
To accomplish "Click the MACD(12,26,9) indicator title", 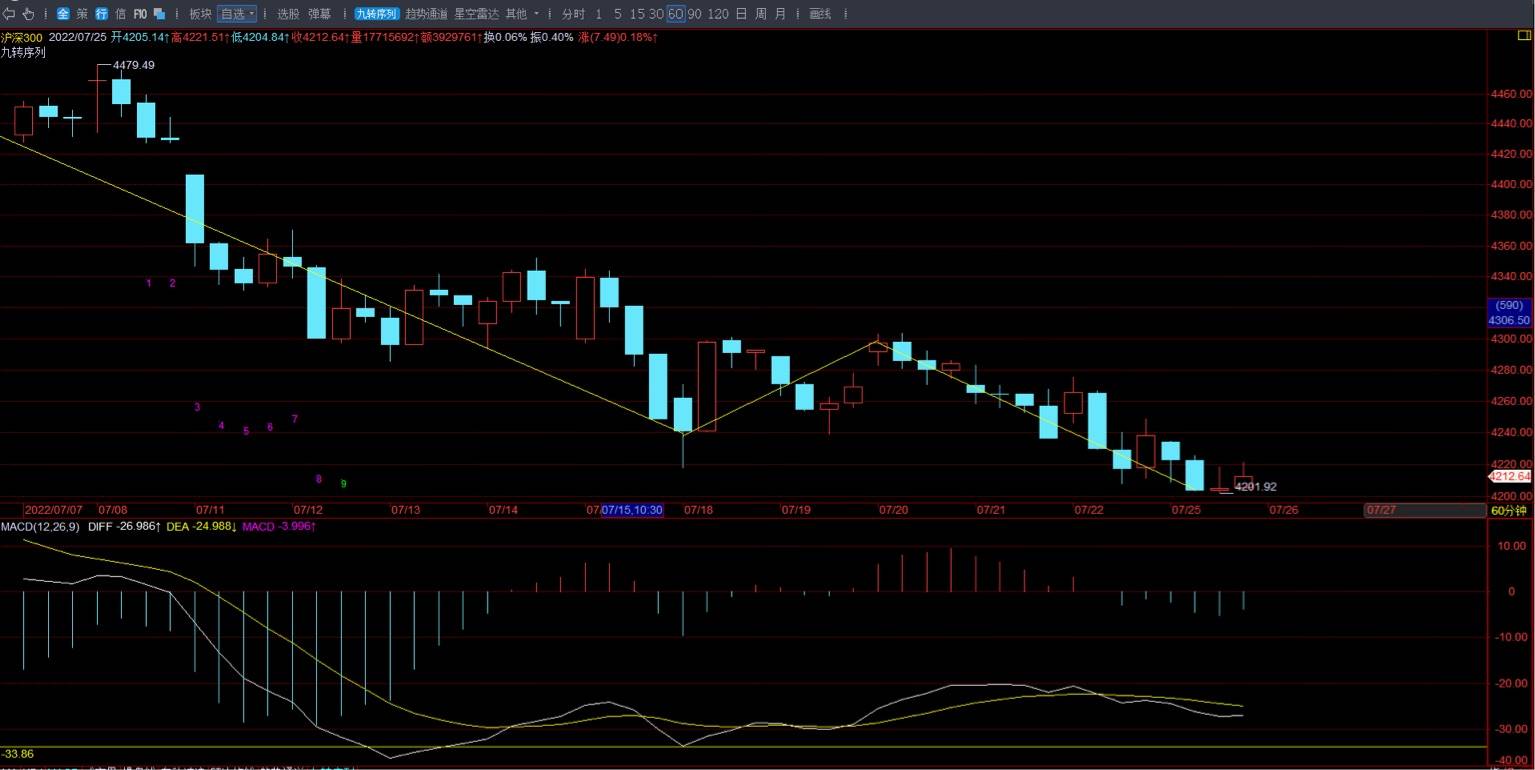I will (x=40, y=526).
